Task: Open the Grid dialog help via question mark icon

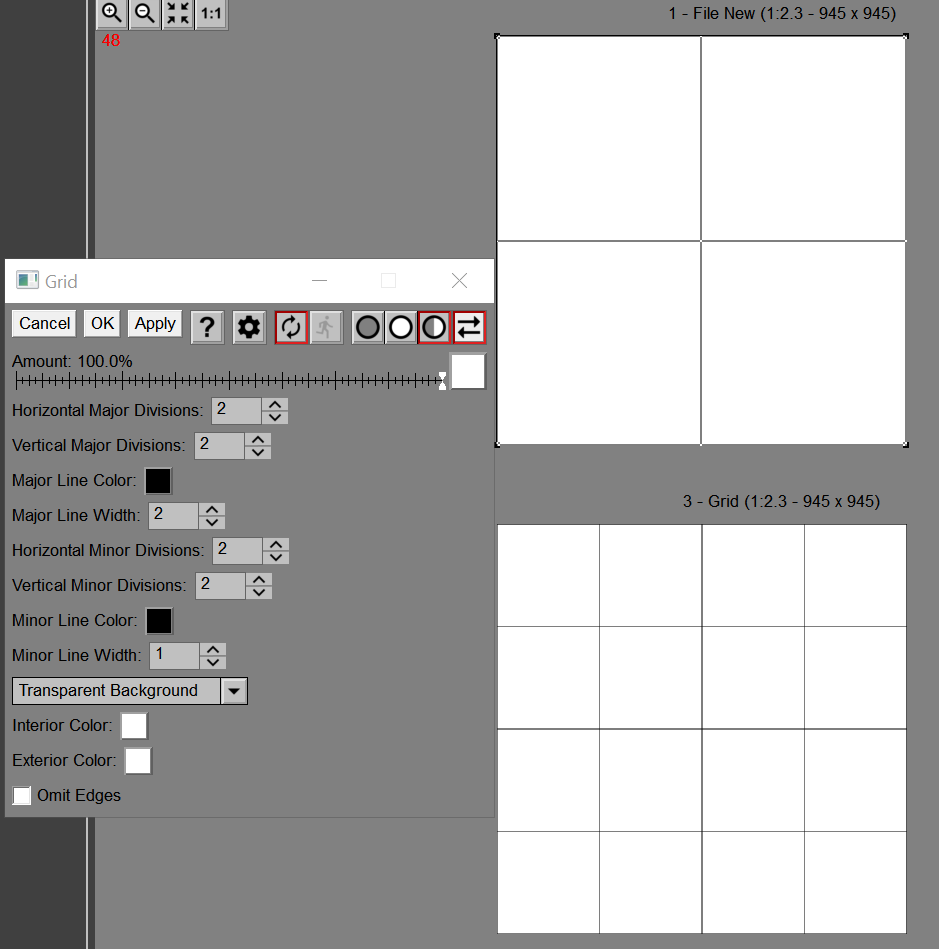Action: pos(207,326)
